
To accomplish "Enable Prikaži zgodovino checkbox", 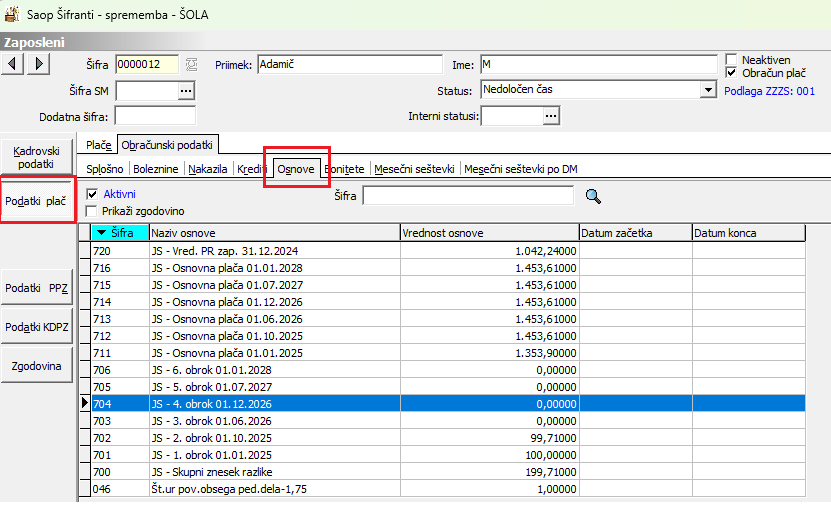I will 93,211.
